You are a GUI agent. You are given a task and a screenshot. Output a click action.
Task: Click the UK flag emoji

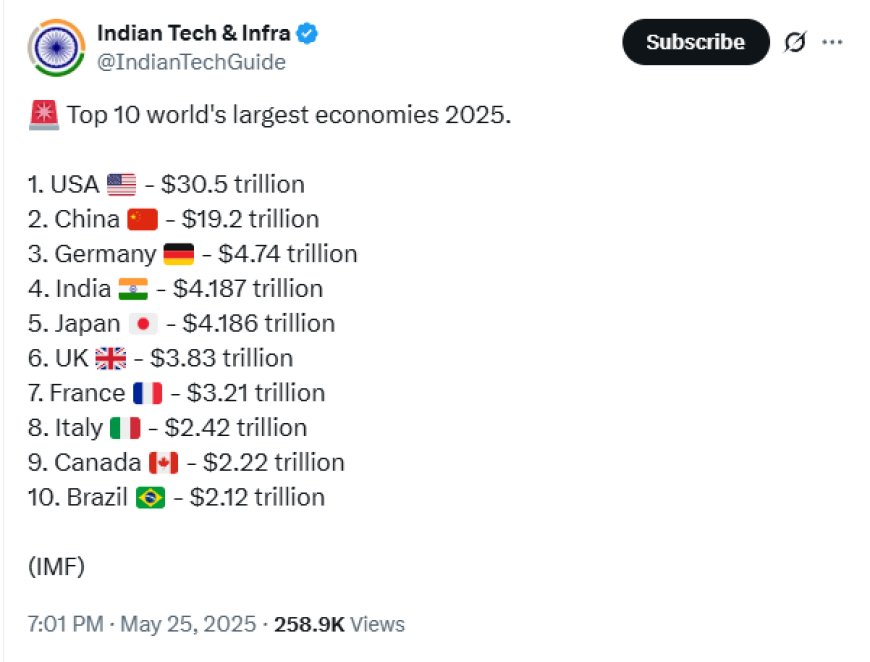[x=111, y=358]
